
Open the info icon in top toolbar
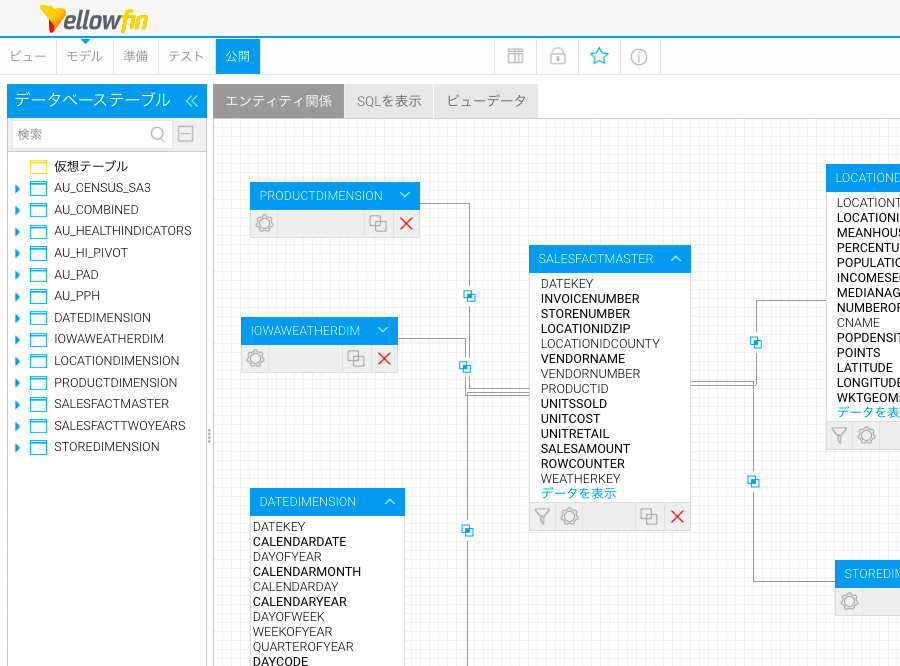[639, 56]
